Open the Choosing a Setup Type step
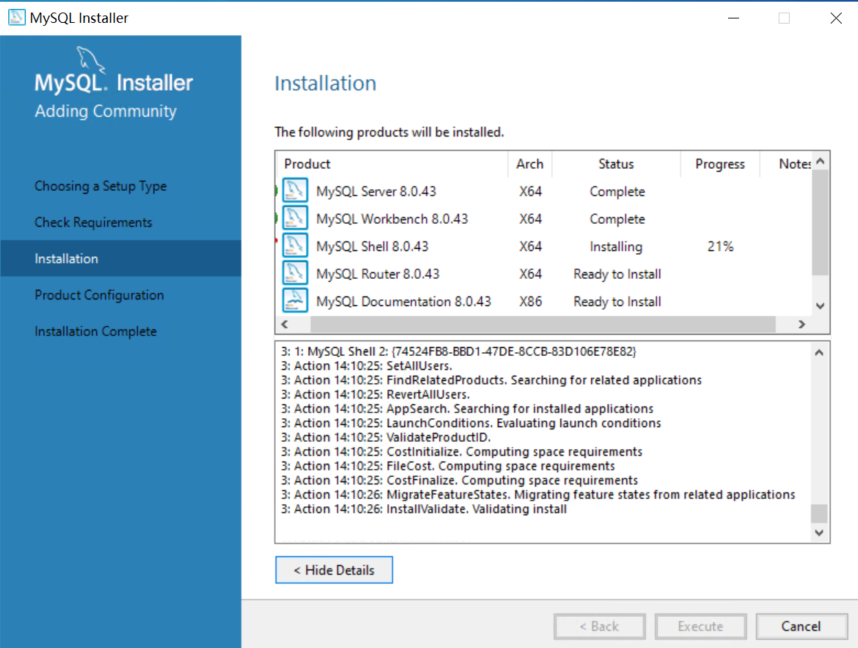Screen dimensions: 858x648 101,186
